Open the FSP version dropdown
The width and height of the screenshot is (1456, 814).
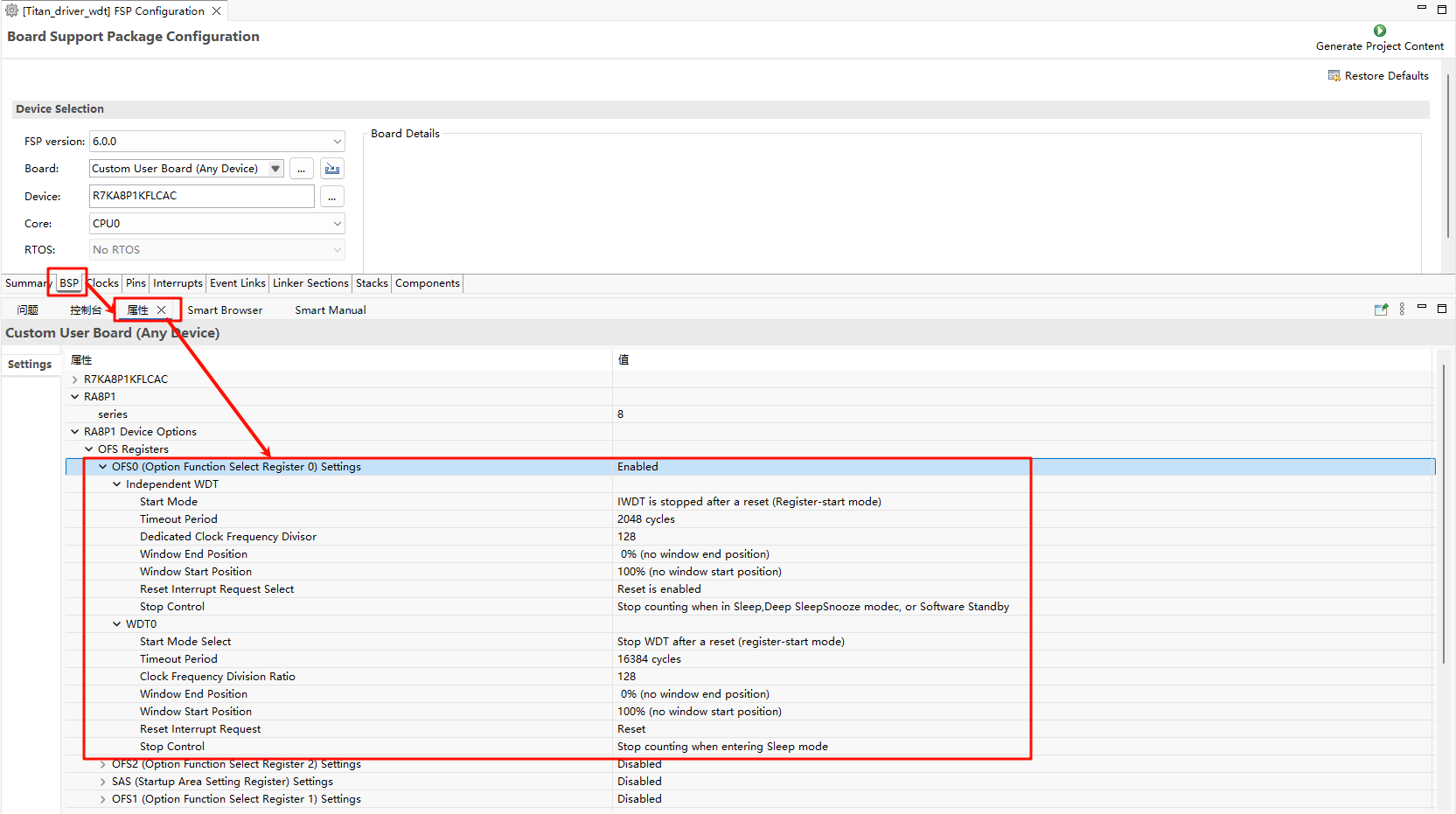pos(337,142)
